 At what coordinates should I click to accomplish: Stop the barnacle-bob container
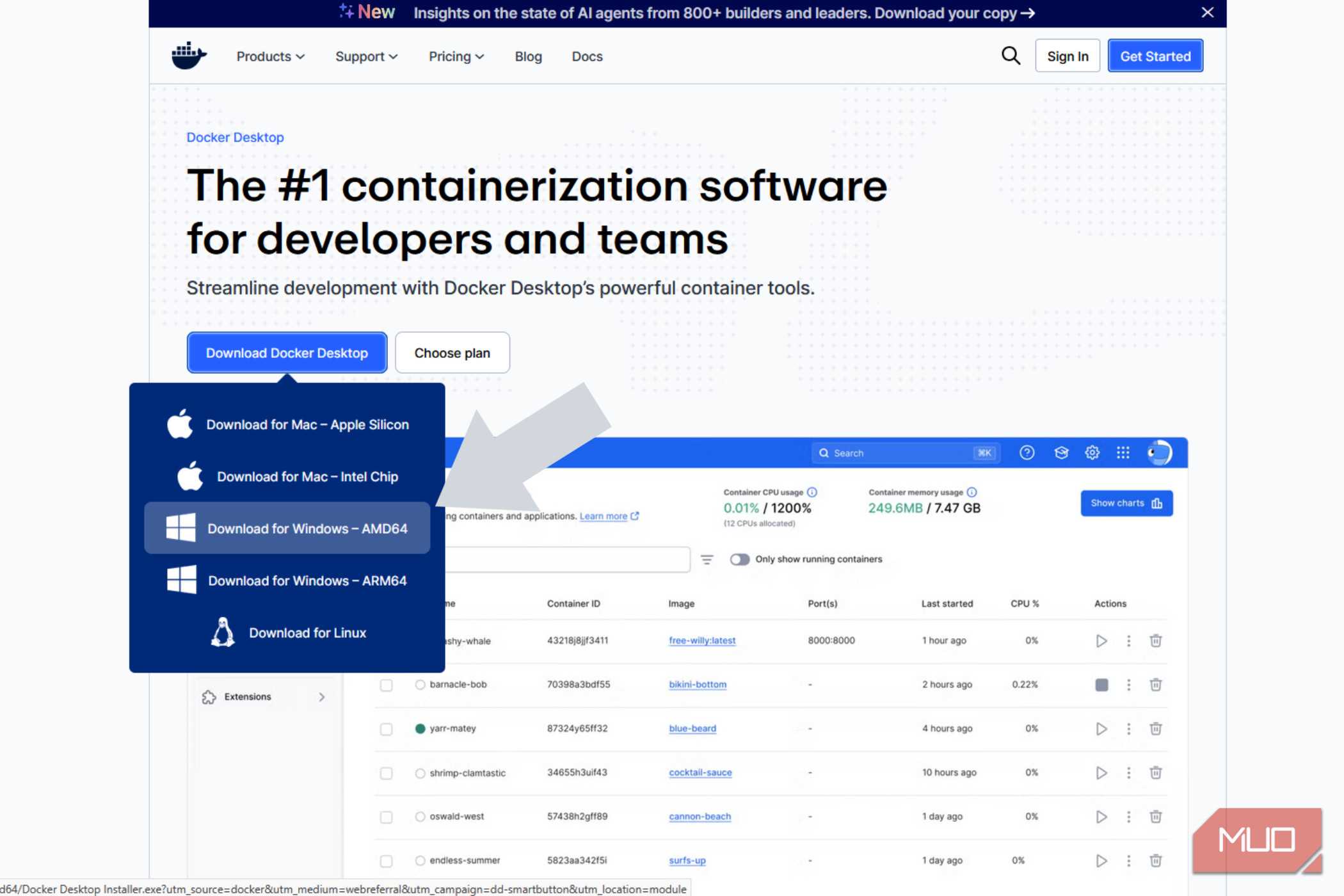[1101, 685]
